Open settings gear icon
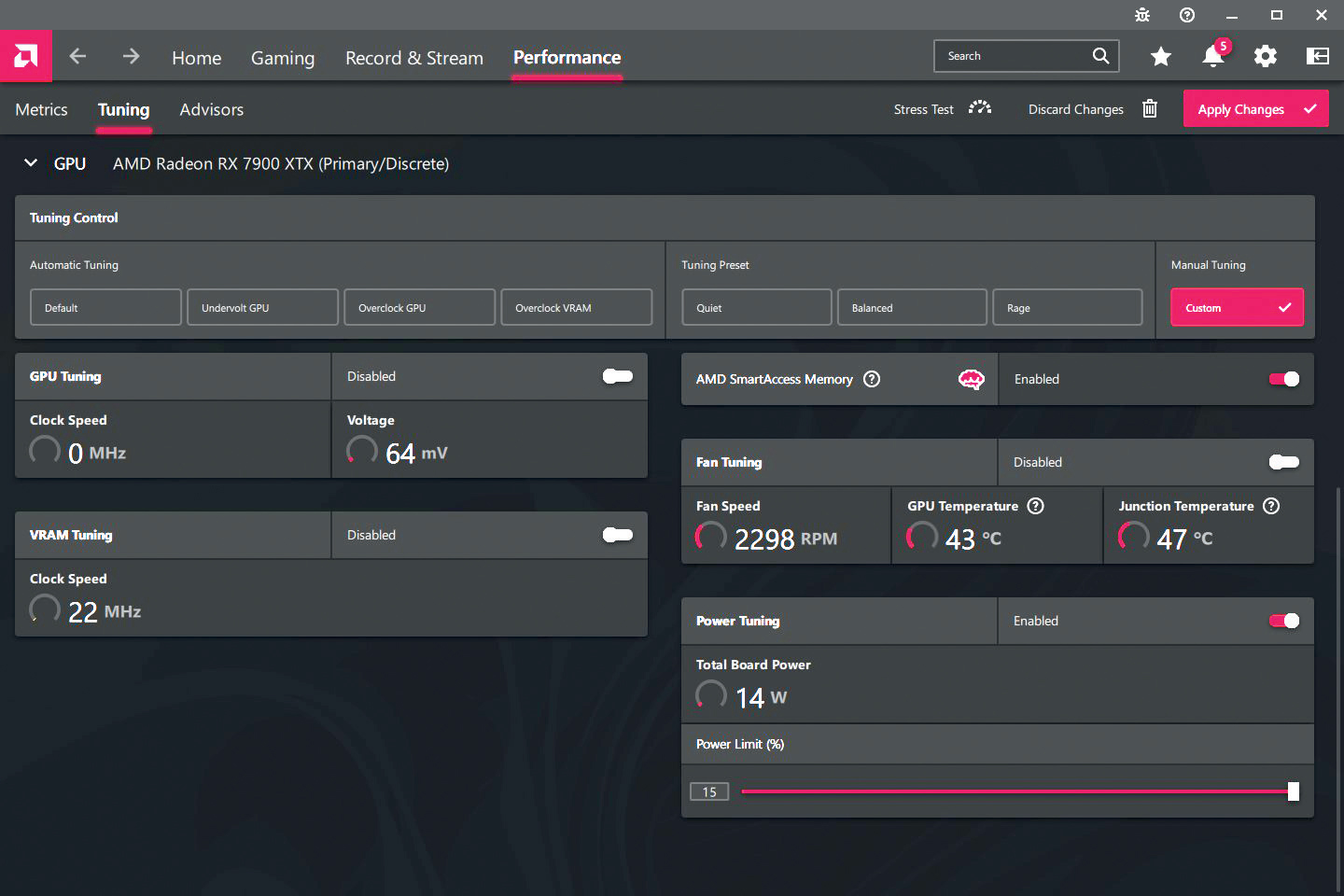The image size is (1344, 896). [1265, 56]
